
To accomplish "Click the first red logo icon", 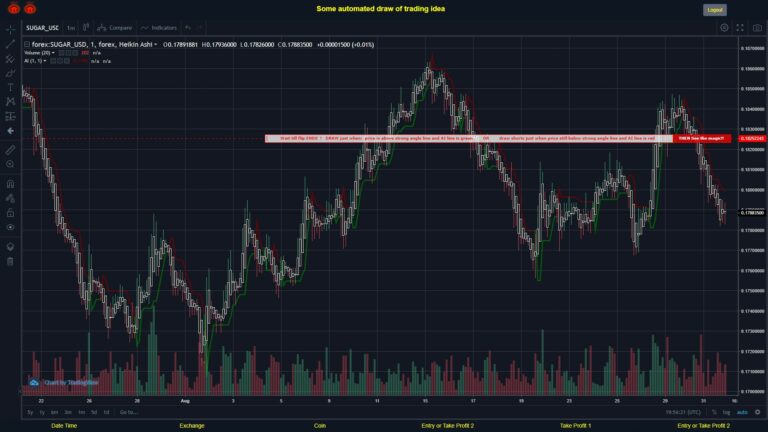I will [14, 8].
